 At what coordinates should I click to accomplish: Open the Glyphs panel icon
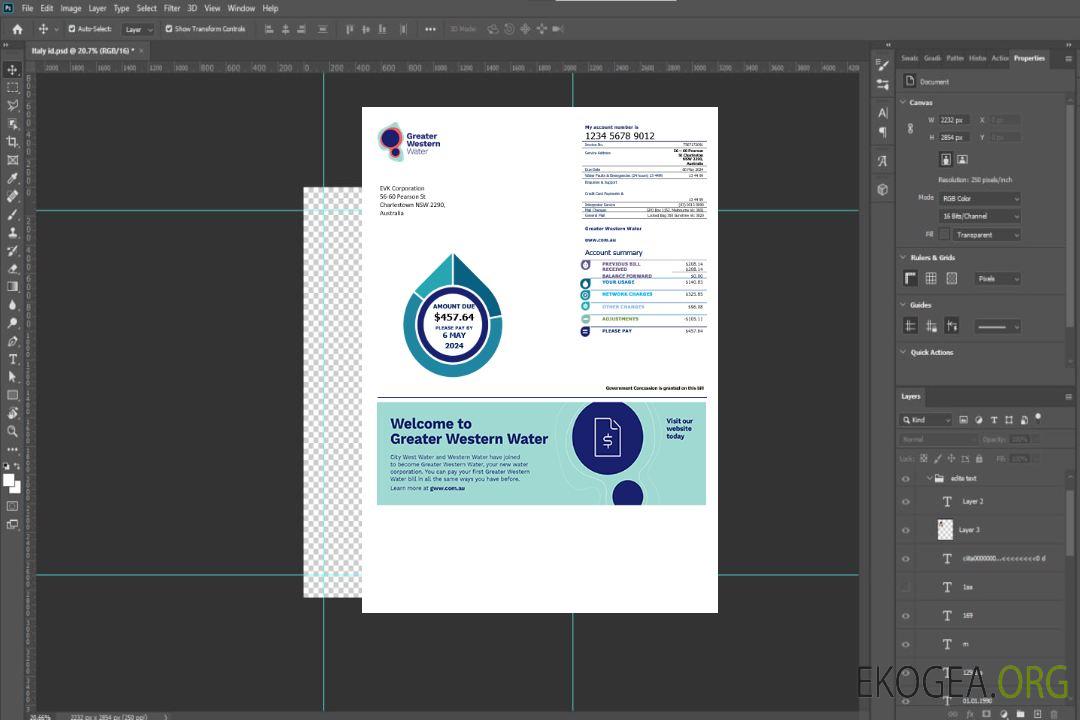pos(883,161)
